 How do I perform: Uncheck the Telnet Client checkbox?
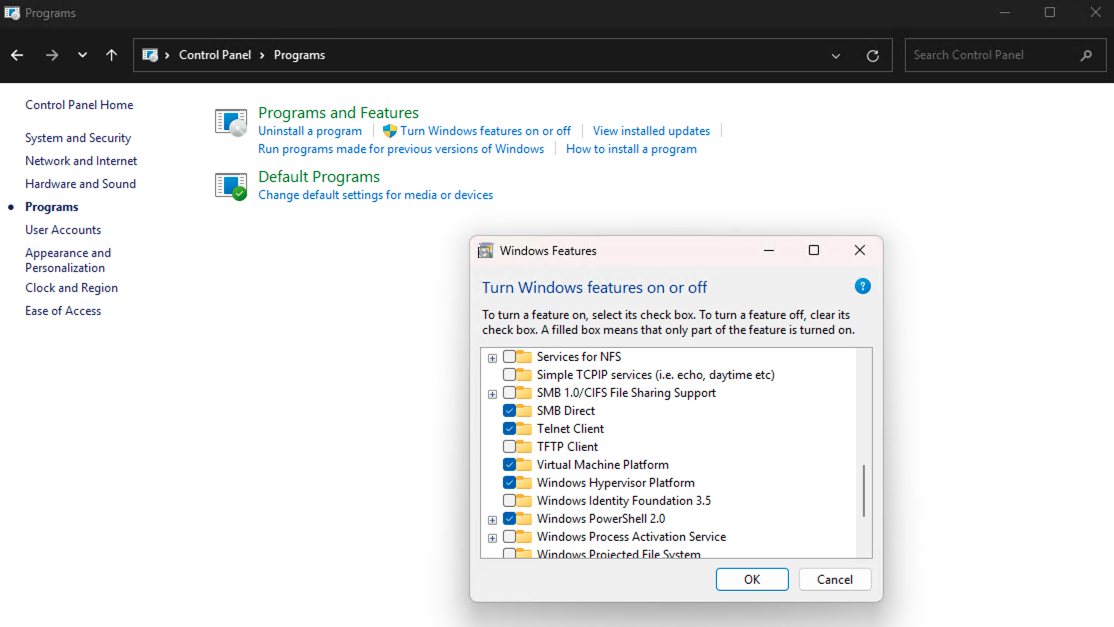click(510, 429)
